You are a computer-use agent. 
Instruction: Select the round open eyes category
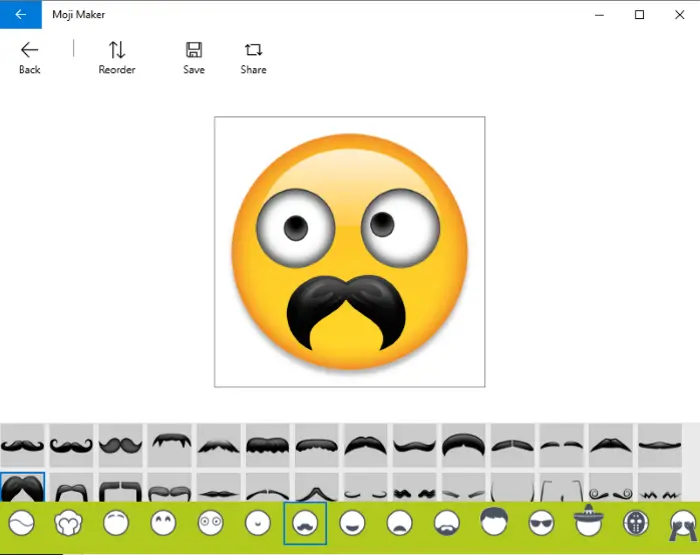coord(211,523)
